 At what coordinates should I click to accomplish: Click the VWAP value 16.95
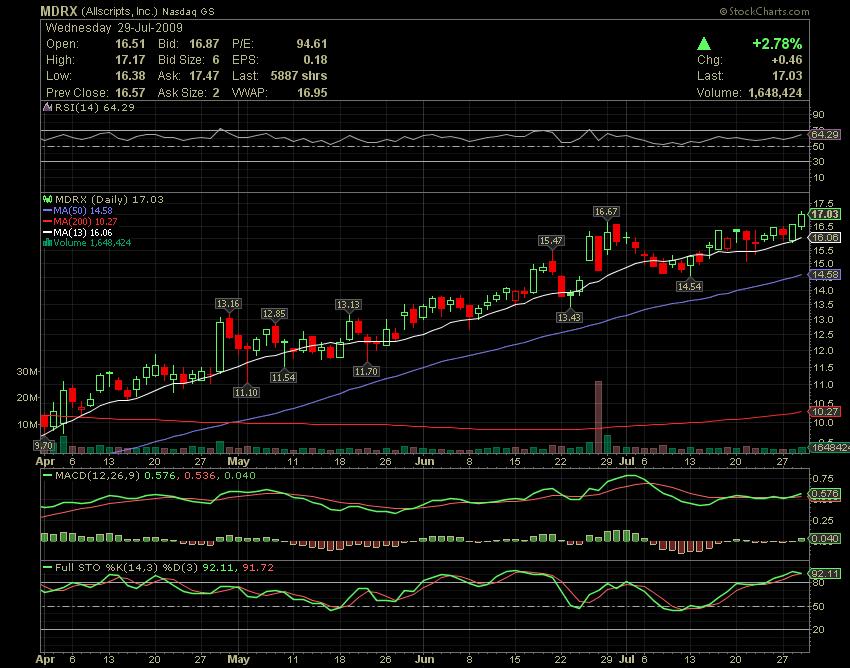pyautogui.click(x=312, y=93)
